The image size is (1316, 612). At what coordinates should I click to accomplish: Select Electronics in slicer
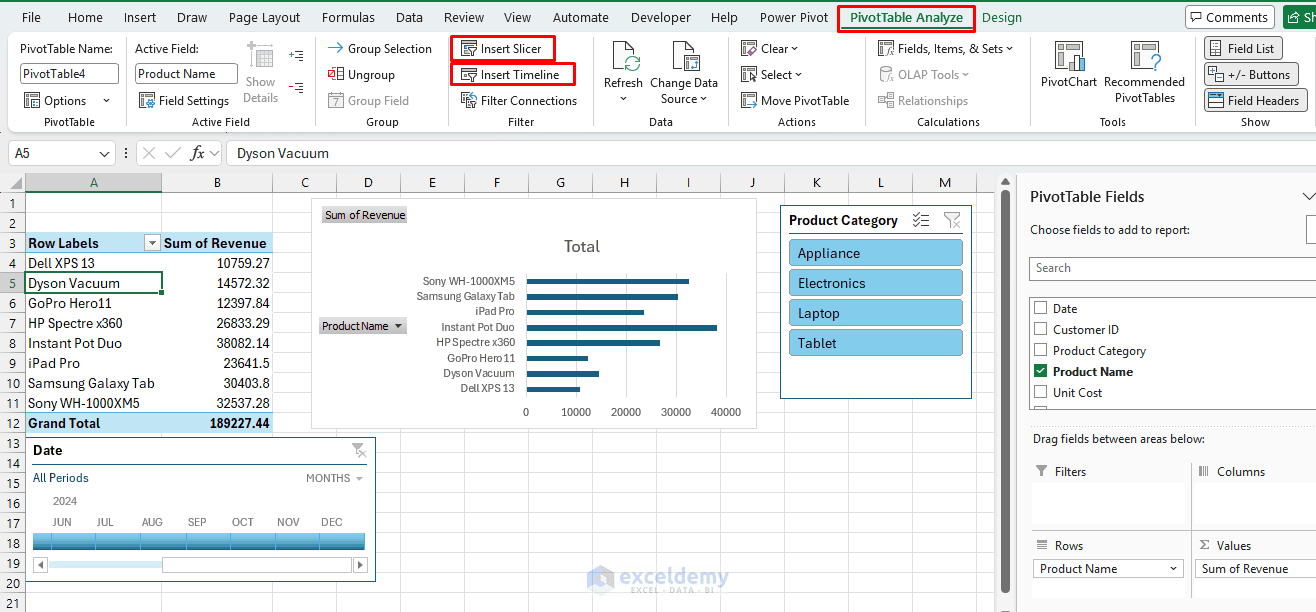(x=876, y=283)
